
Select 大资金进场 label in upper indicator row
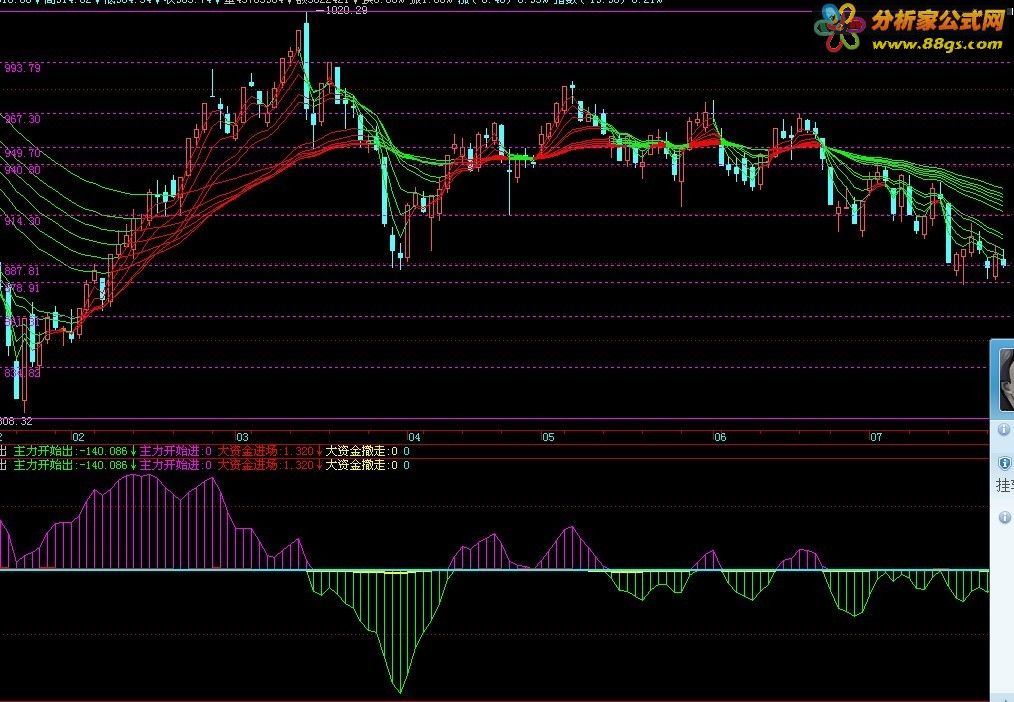coord(247,451)
